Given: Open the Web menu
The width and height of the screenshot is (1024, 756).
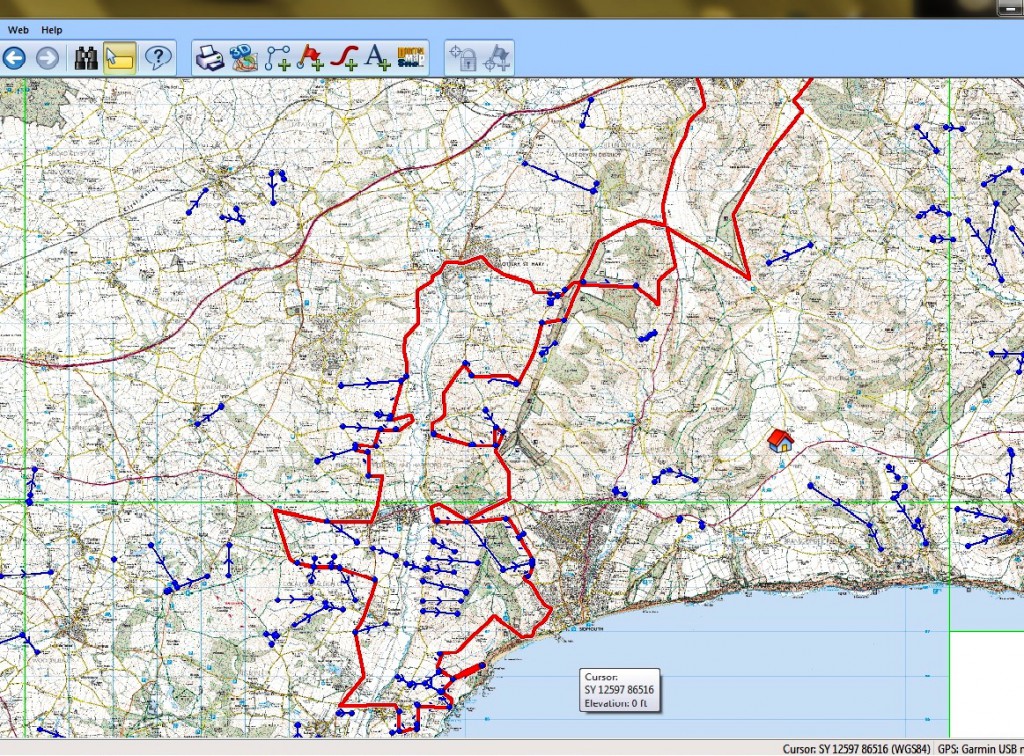Looking at the screenshot, I should [18, 30].
